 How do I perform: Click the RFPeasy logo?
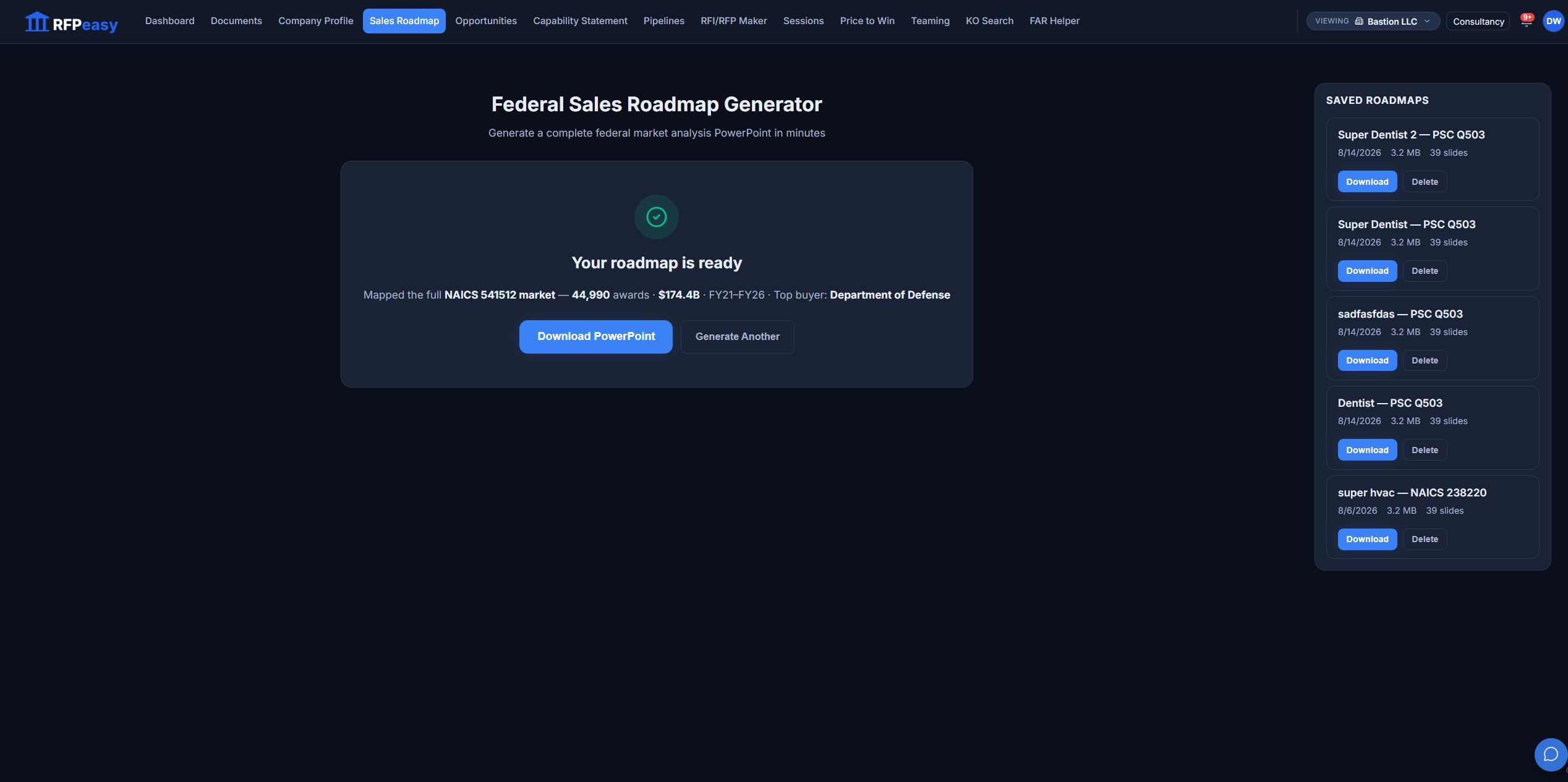tap(71, 22)
